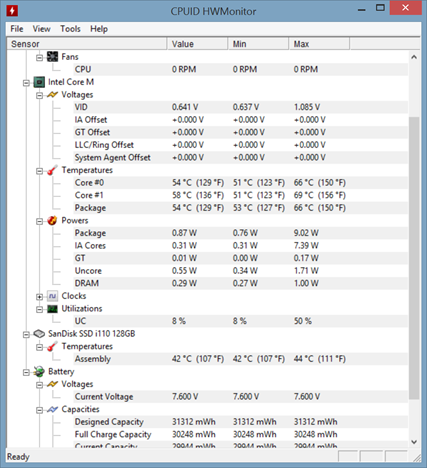Collapse the Battery node
The height and width of the screenshot is (468, 427).
pyautogui.click(x=26, y=373)
